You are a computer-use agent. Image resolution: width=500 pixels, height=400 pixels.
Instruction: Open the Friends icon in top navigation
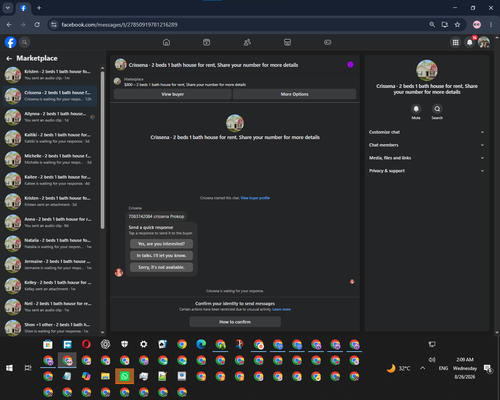click(x=247, y=42)
